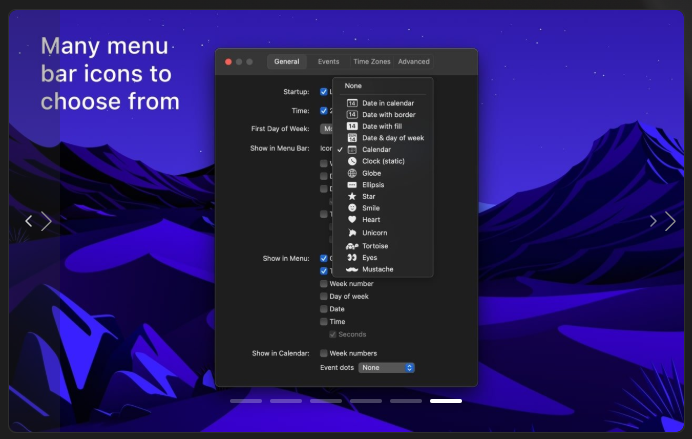This screenshot has width=692, height=439.
Task: Enable Week numbers in Show in Calendar
Action: pyautogui.click(x=323, y=353)
